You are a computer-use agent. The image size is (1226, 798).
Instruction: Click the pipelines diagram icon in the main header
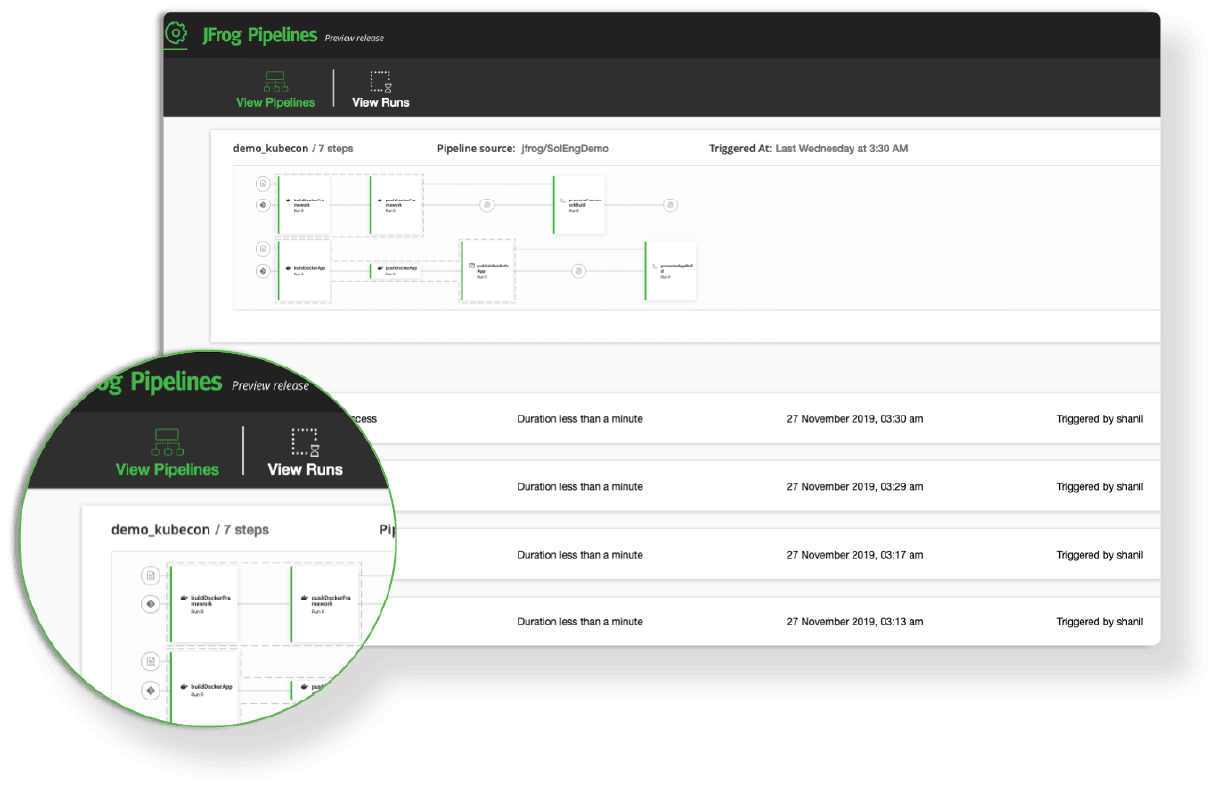tap(275, 81)
